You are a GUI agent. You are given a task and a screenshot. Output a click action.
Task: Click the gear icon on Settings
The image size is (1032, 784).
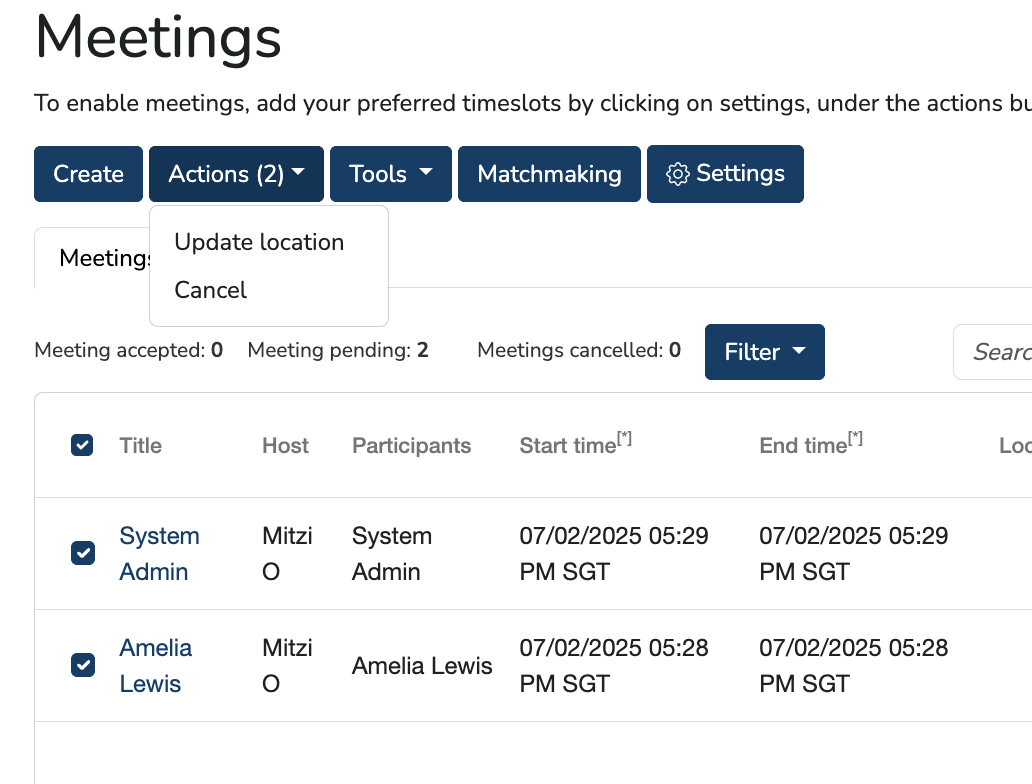[x=677, y=174]
